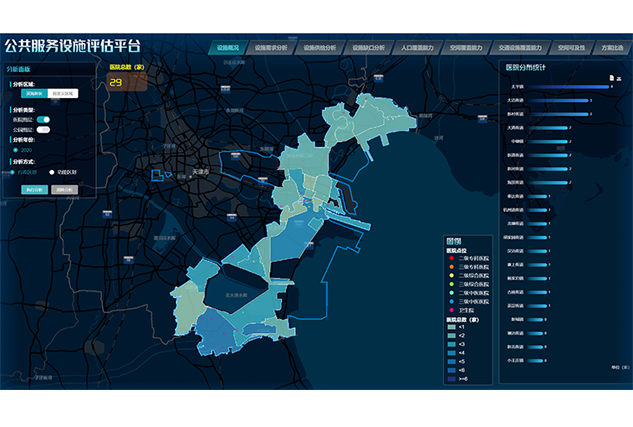Click the red 二级专科医院 legend dot
Screen dimensions: 633x427
pos(451,259)
